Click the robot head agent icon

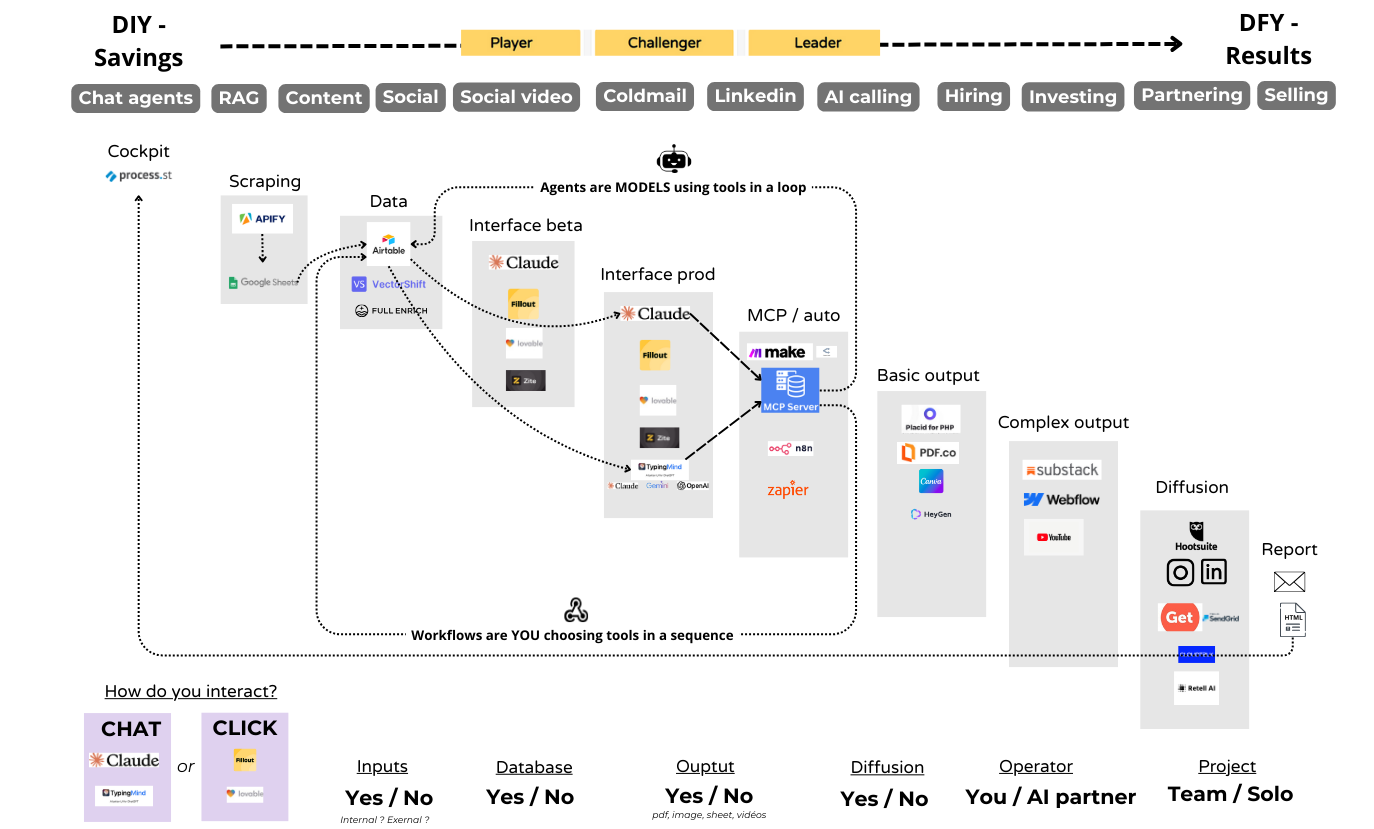point(674,159)
